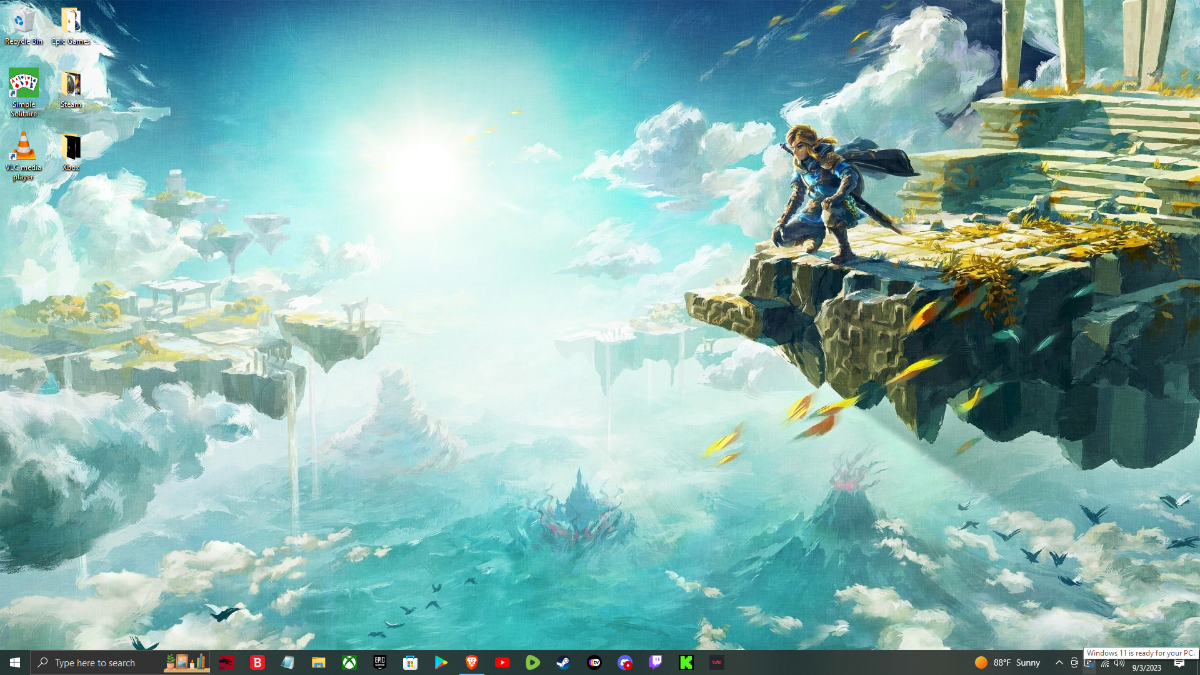Open the 88°F Sunny weather widget
This screenshot has width=1200, height=675.
pyautogui.click(x=1008, y=662)
